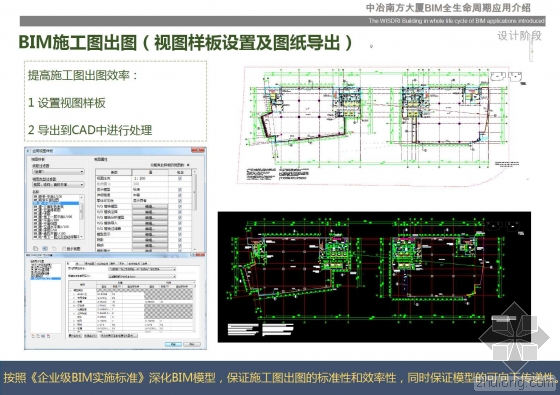Click Edit button for V/G analytical model overrides

(150, 218)
